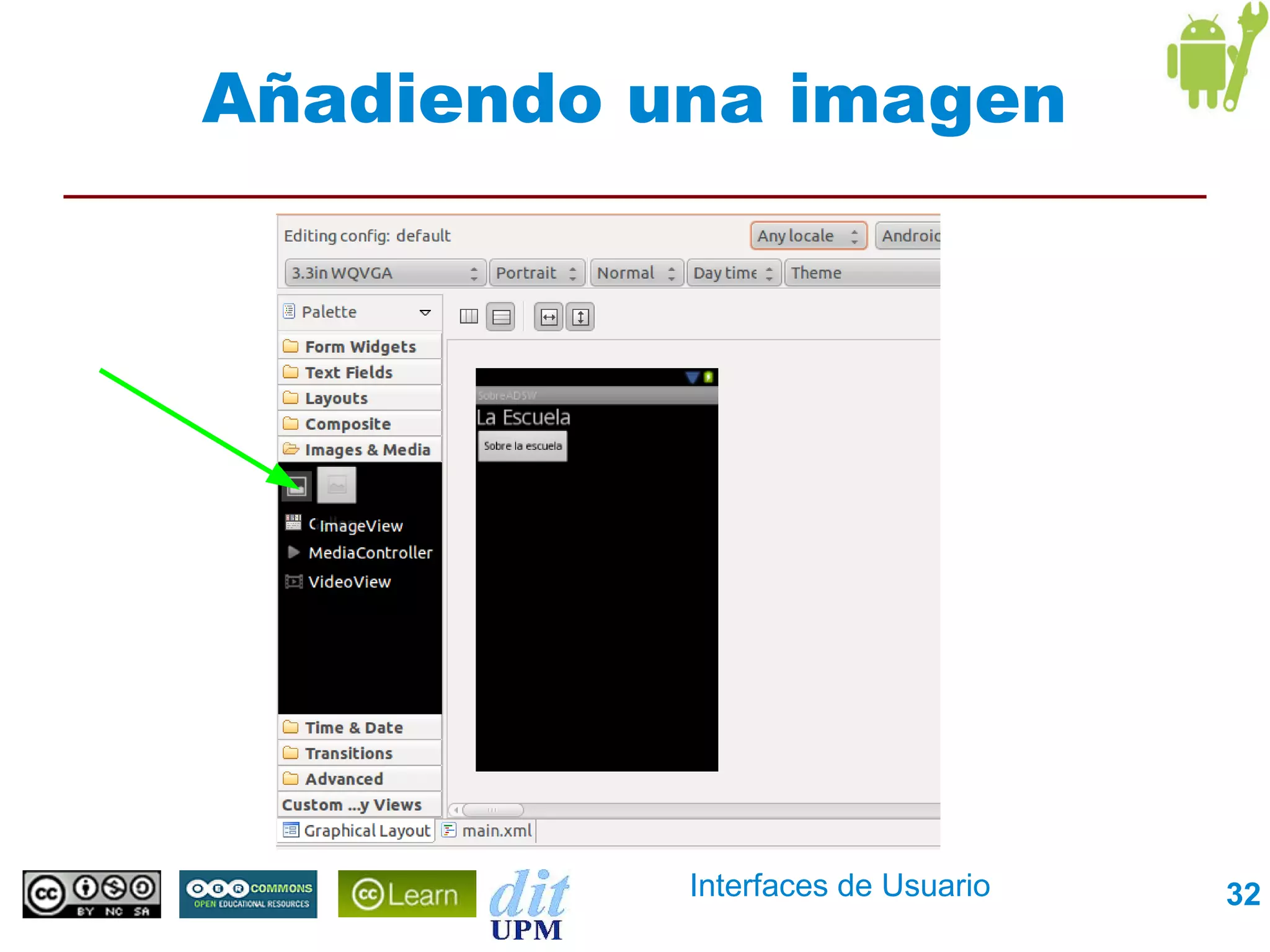Click battery icon in device status bar
1270x952 pixels.
pyautogui.click(x=708, y=377)
